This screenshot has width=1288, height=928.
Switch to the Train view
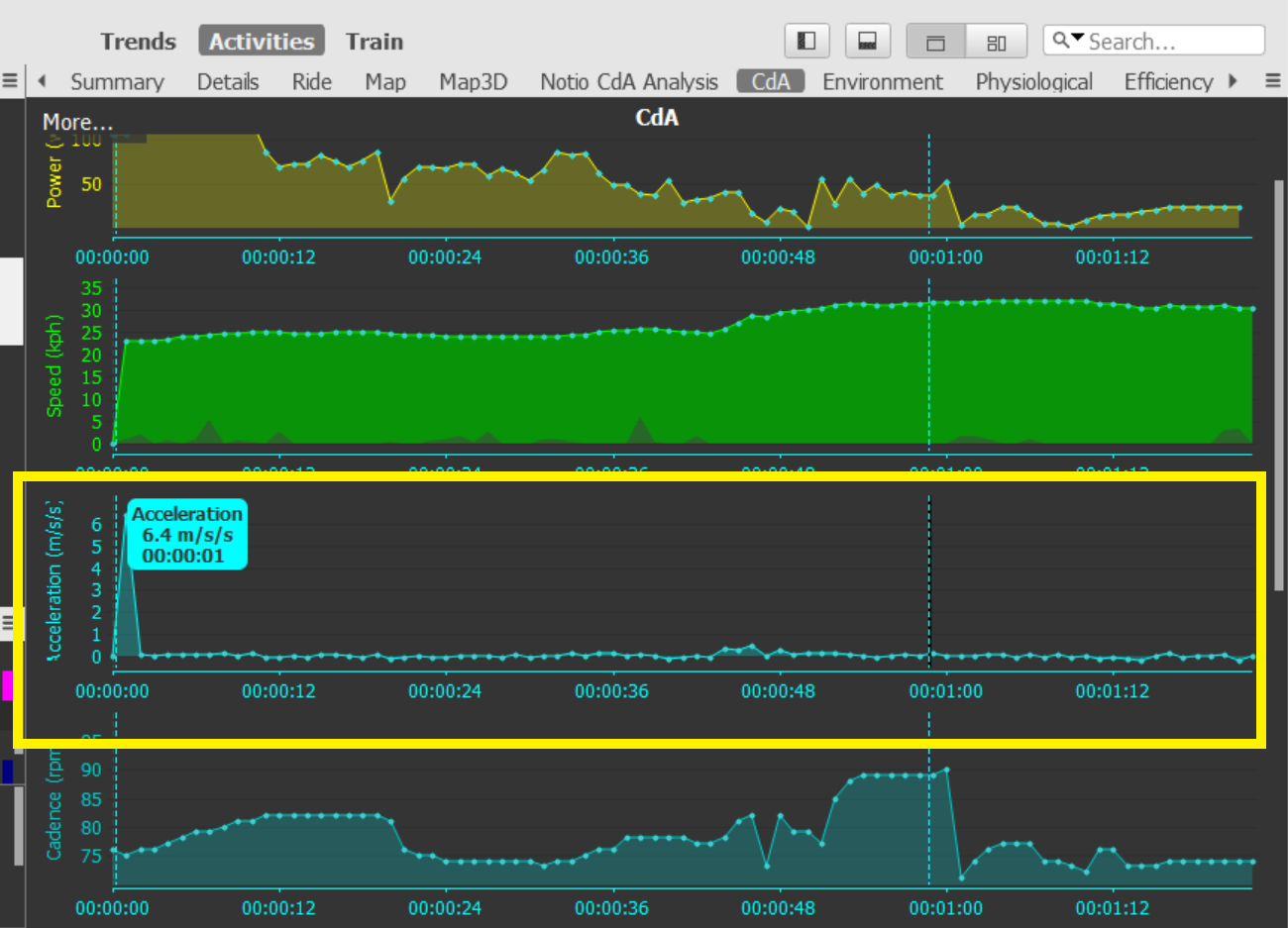[374, 42]
